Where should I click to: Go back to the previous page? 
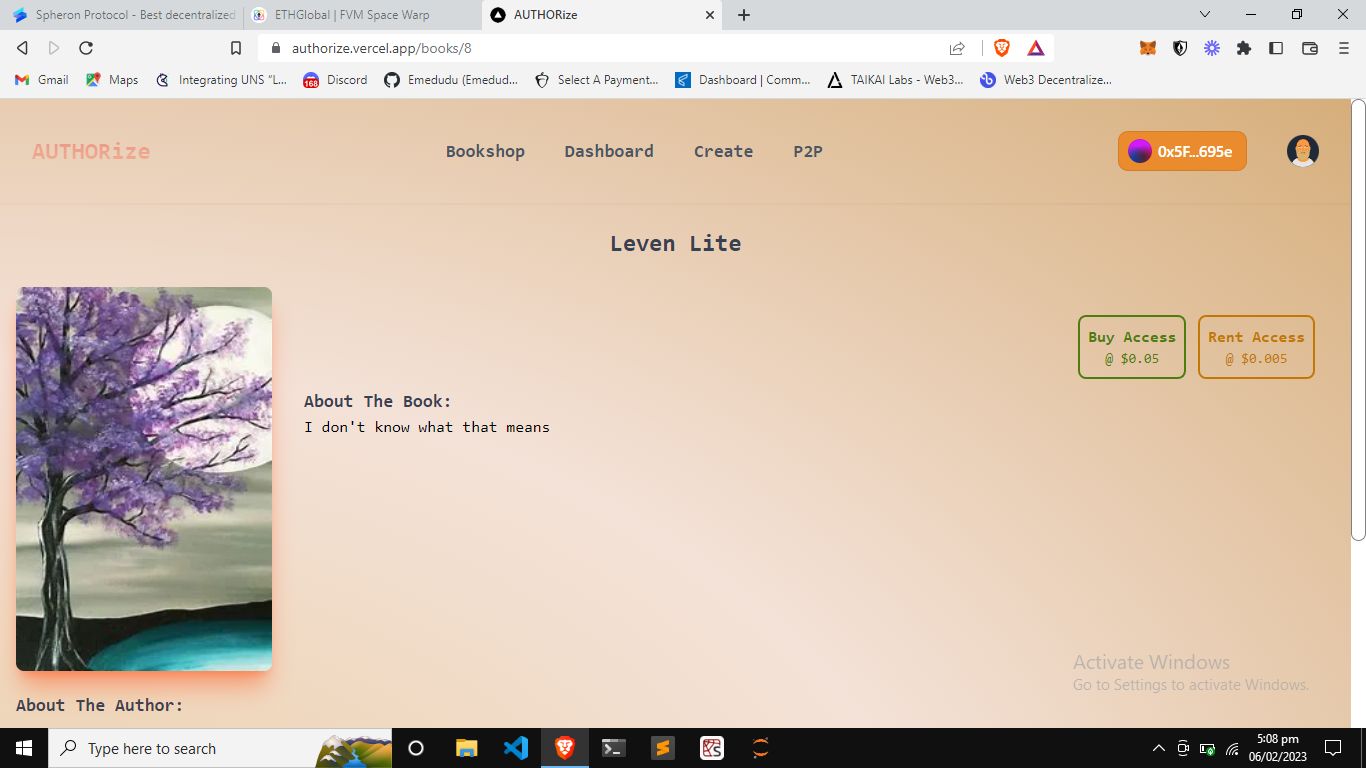coord(22,48)
